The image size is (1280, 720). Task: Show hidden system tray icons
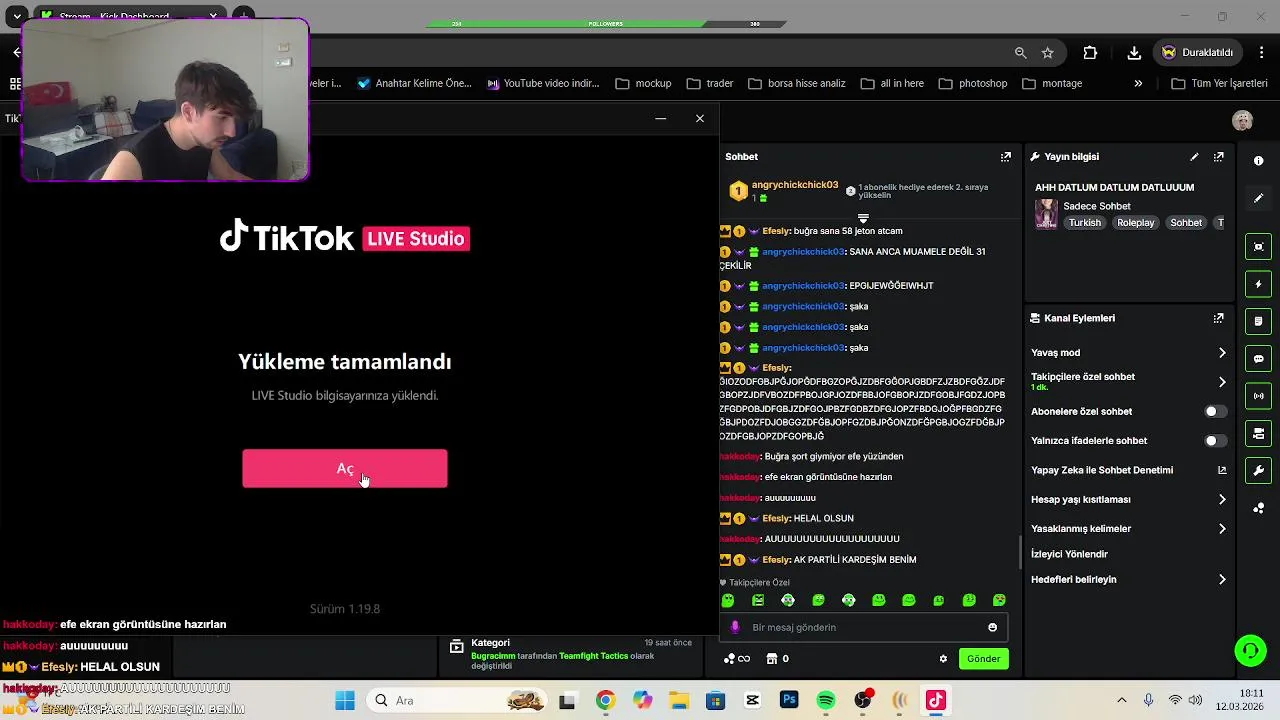point(1121,700)
